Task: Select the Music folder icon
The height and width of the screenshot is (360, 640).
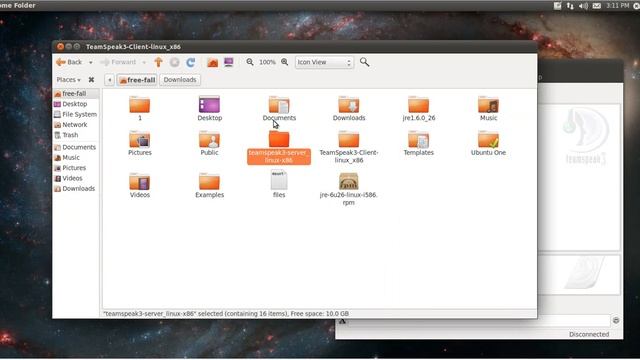Action: 489,105
